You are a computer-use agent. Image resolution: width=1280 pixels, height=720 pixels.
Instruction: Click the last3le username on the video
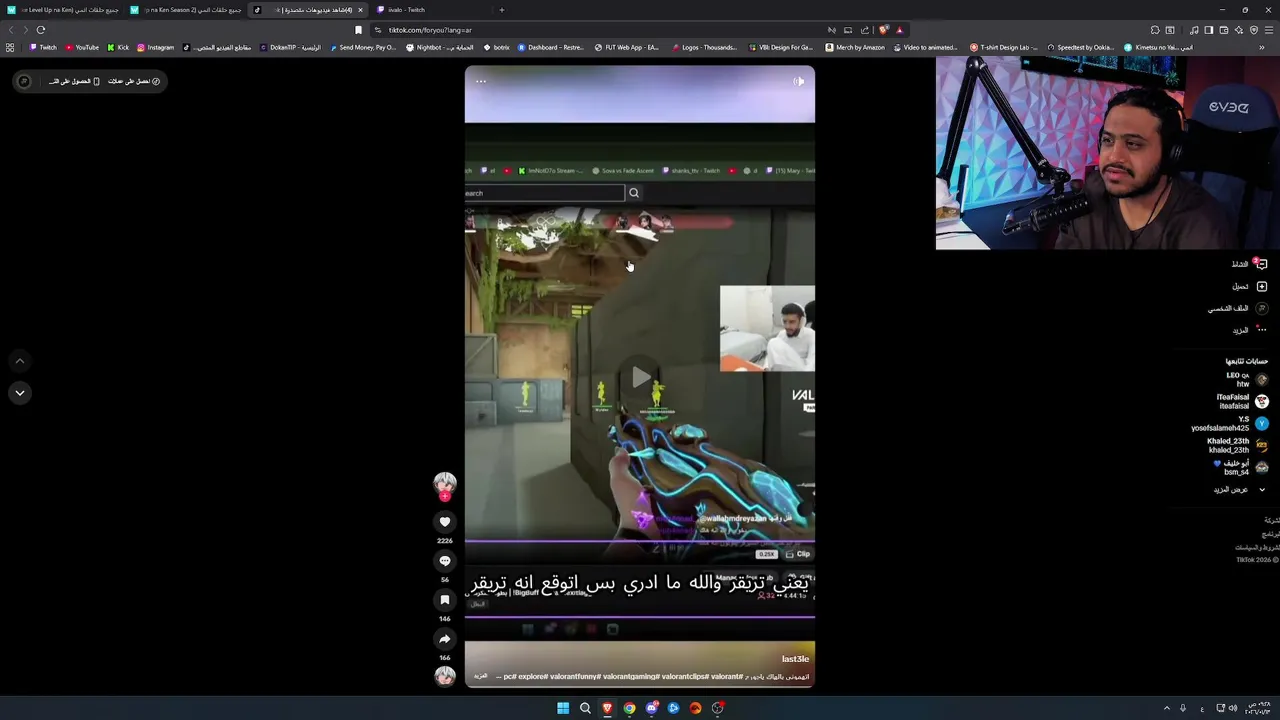[x=795, y=659]
